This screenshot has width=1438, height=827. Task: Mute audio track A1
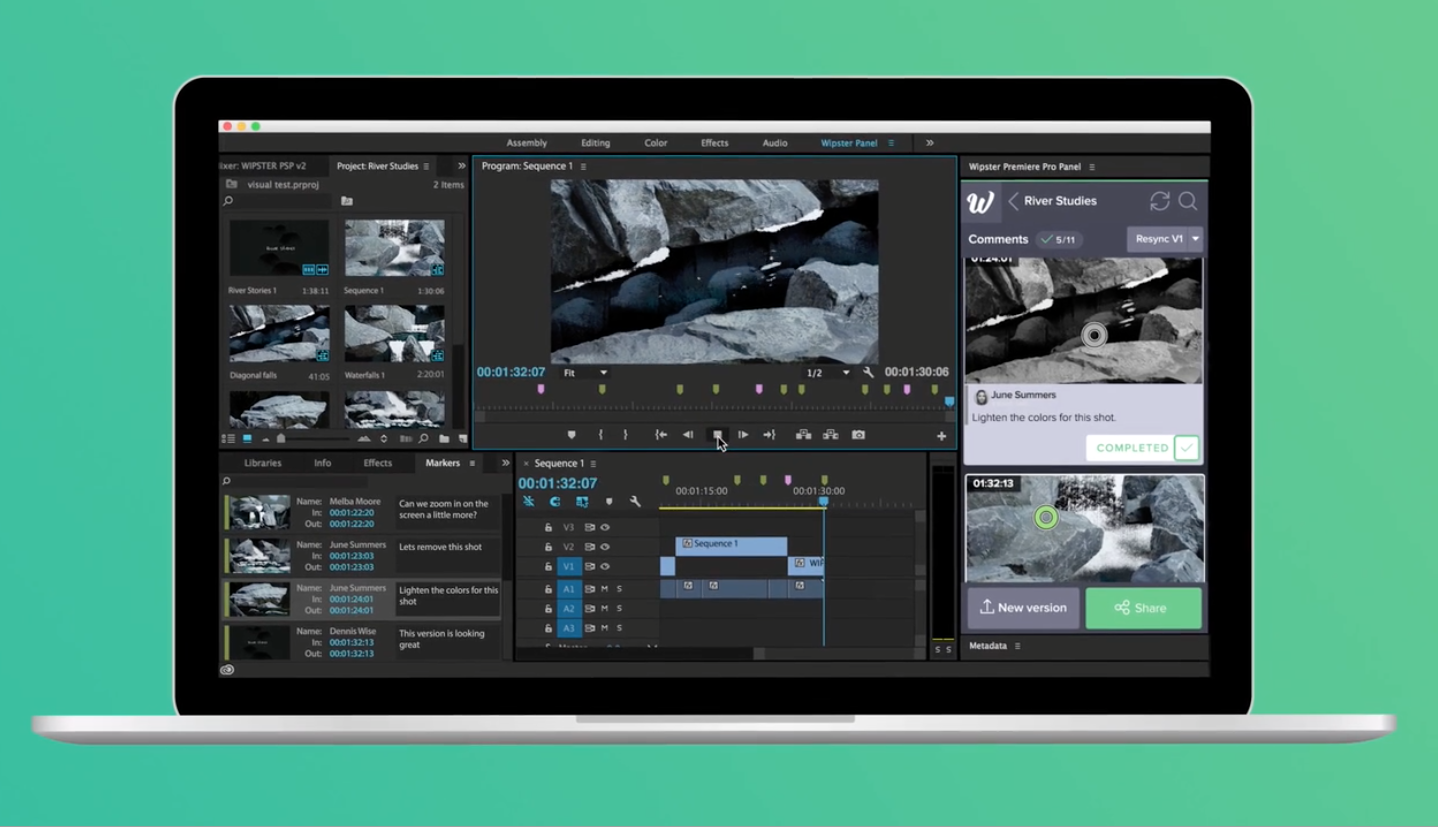605,589
